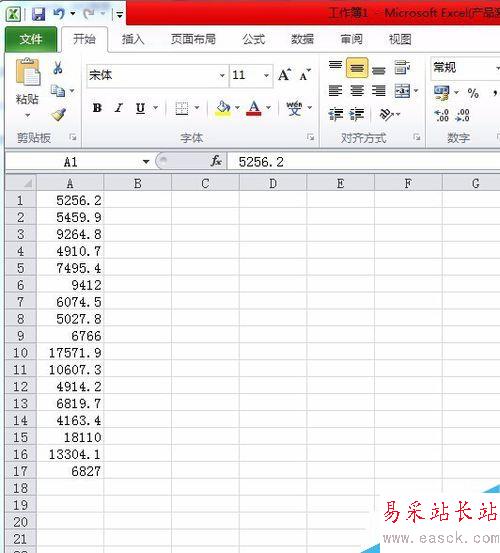Screen dimensions: 500x553
Task: Open the number format 常规 dropdown
Action: coord(497,68)
